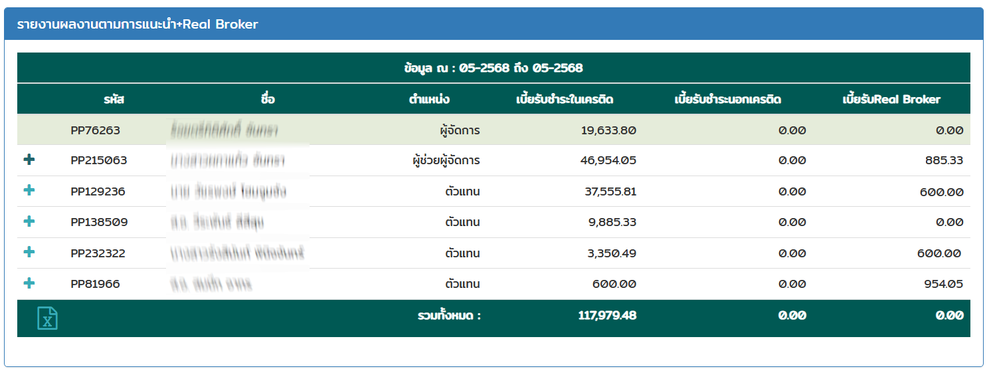Click the total 117,979.48 cell

point(607,316)
